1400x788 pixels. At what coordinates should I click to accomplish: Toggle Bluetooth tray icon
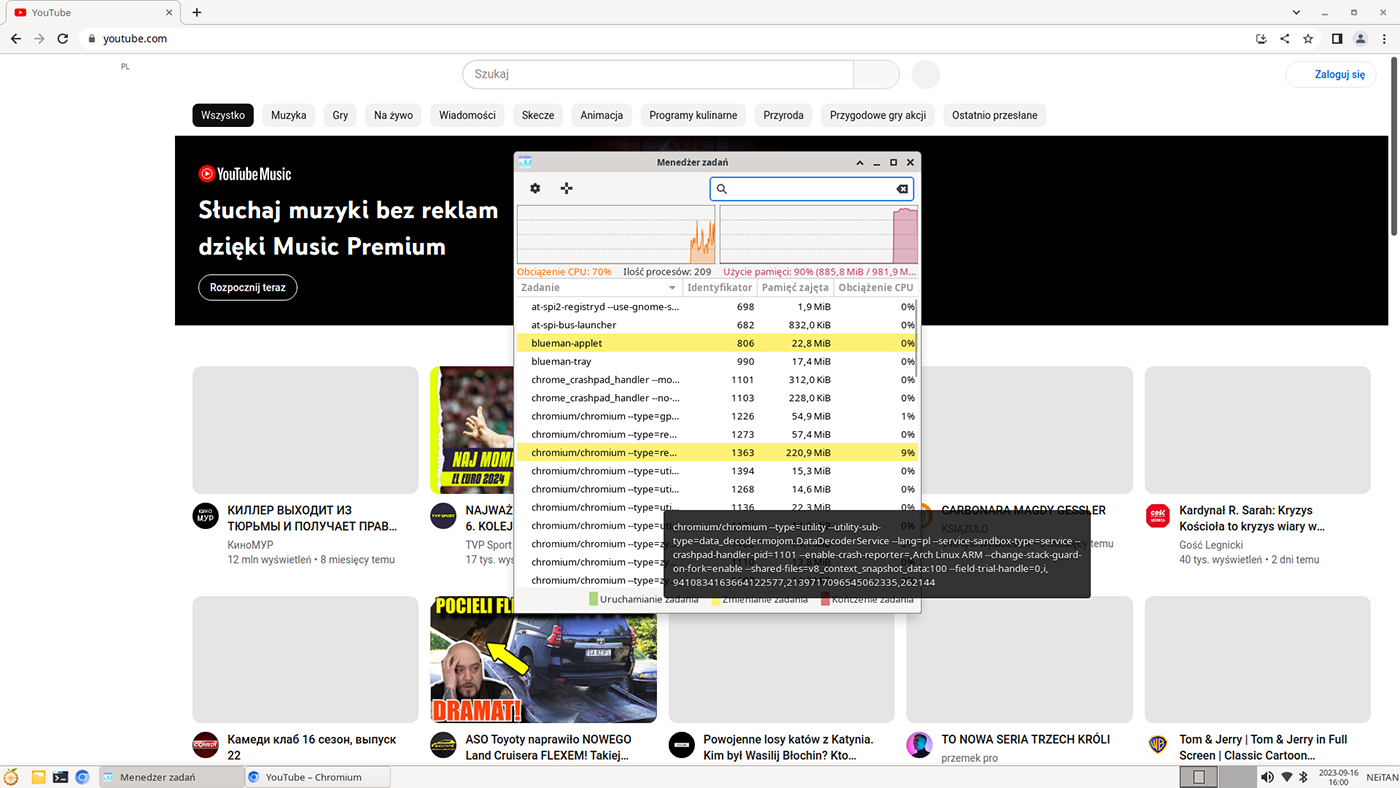point(1303,777)
